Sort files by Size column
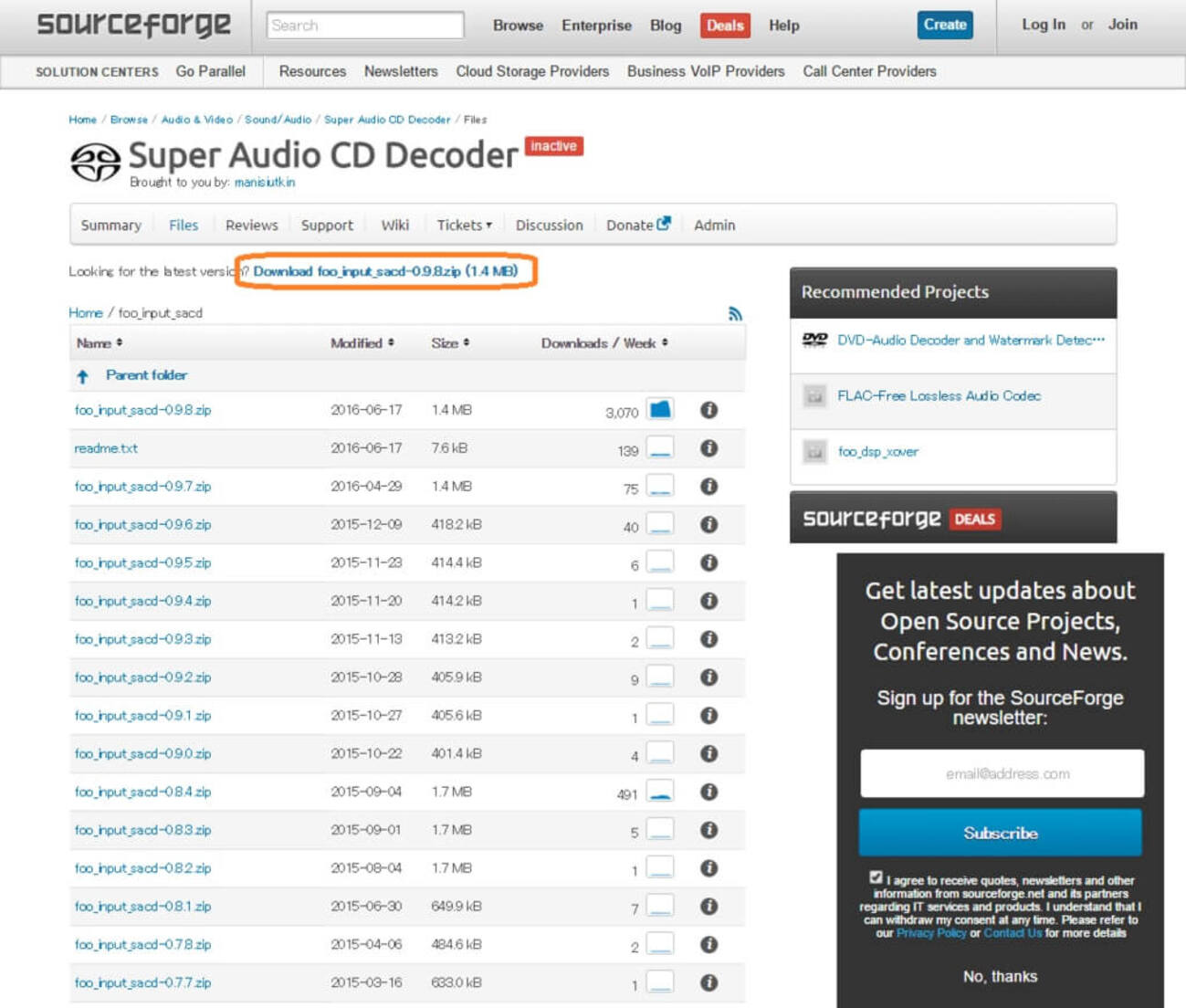This screenshot has width=1186, height=1008. pyautogui.click(x=450, y=343)
